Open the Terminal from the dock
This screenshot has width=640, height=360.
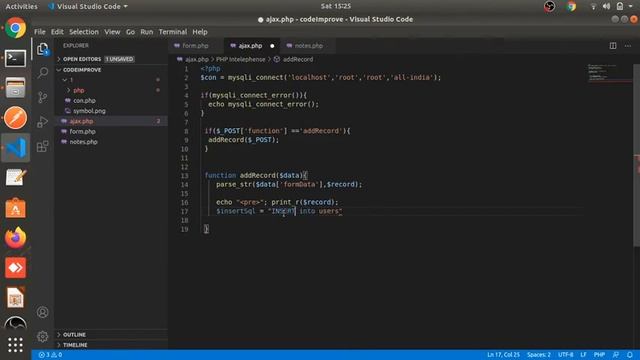click(16, 58)
